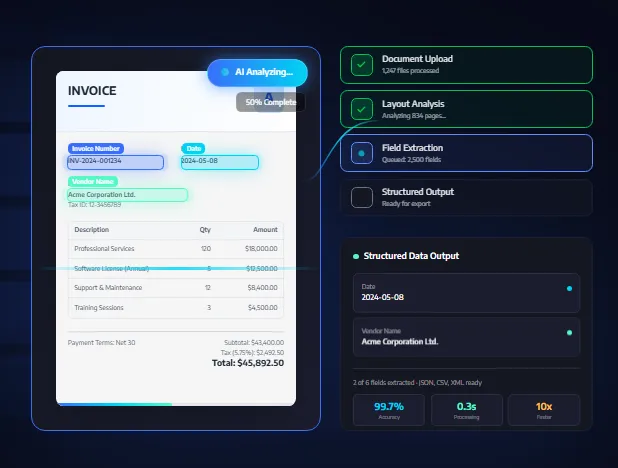Image resolution: width=618 pixels, height=468 pixels.
Task: Click the Invoice Number field tag
Action: [x=96, y=149]
